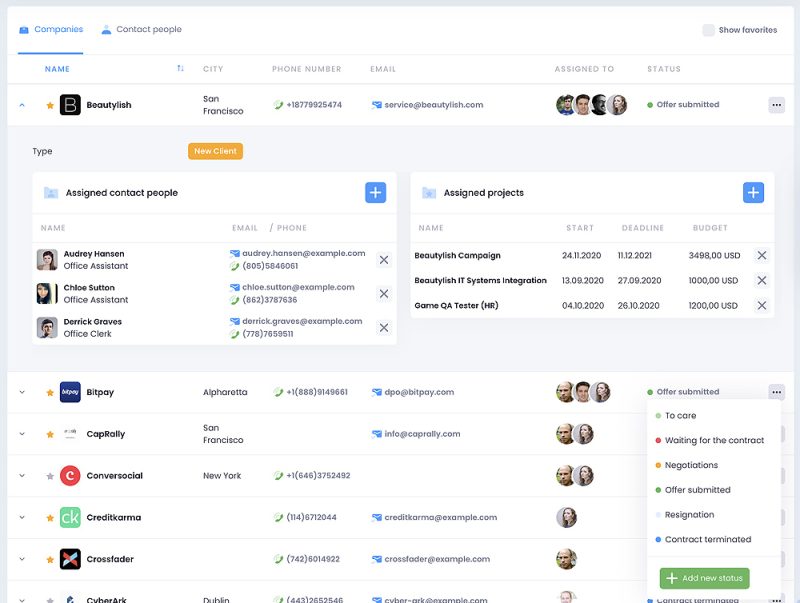
Task: Delete the Beautylish Campaign project
Action: click(761, 255)
